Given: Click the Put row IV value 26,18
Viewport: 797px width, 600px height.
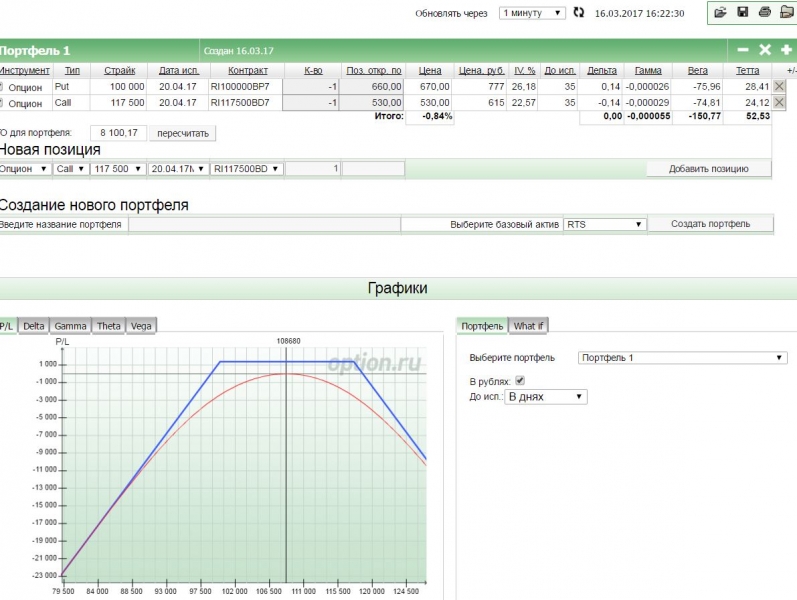Looking at the screenshot, I should coord(524,86).
